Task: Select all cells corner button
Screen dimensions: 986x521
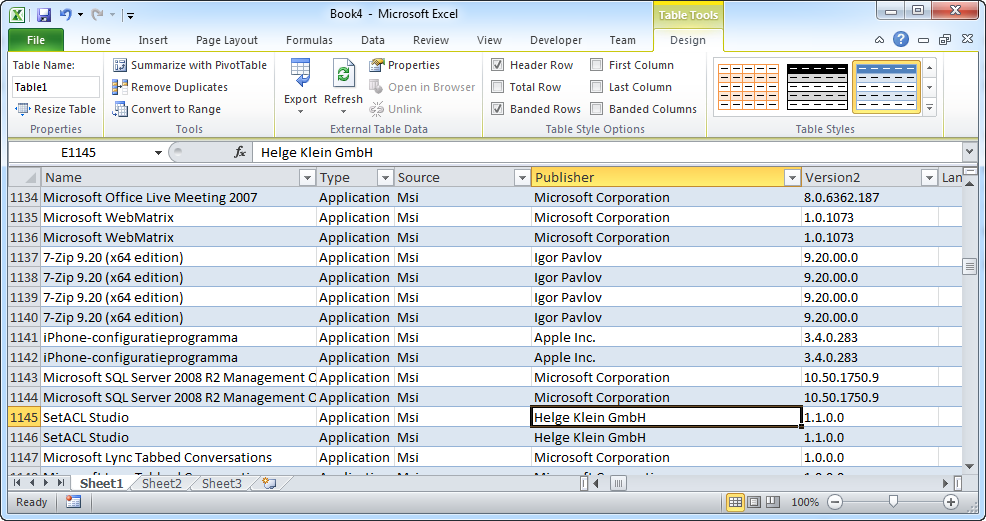Action: pos(25,177)
